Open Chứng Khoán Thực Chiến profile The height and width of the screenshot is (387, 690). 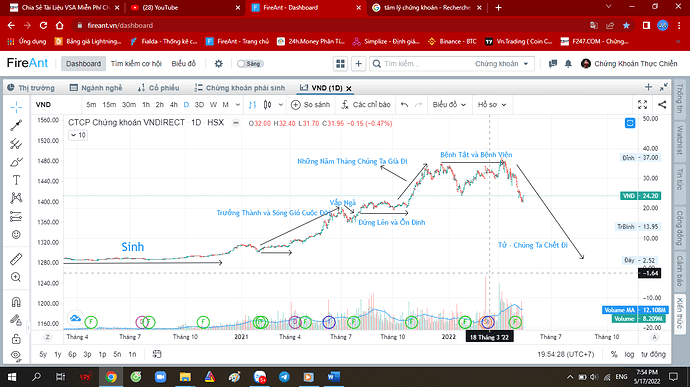click(x=629, y=64)
